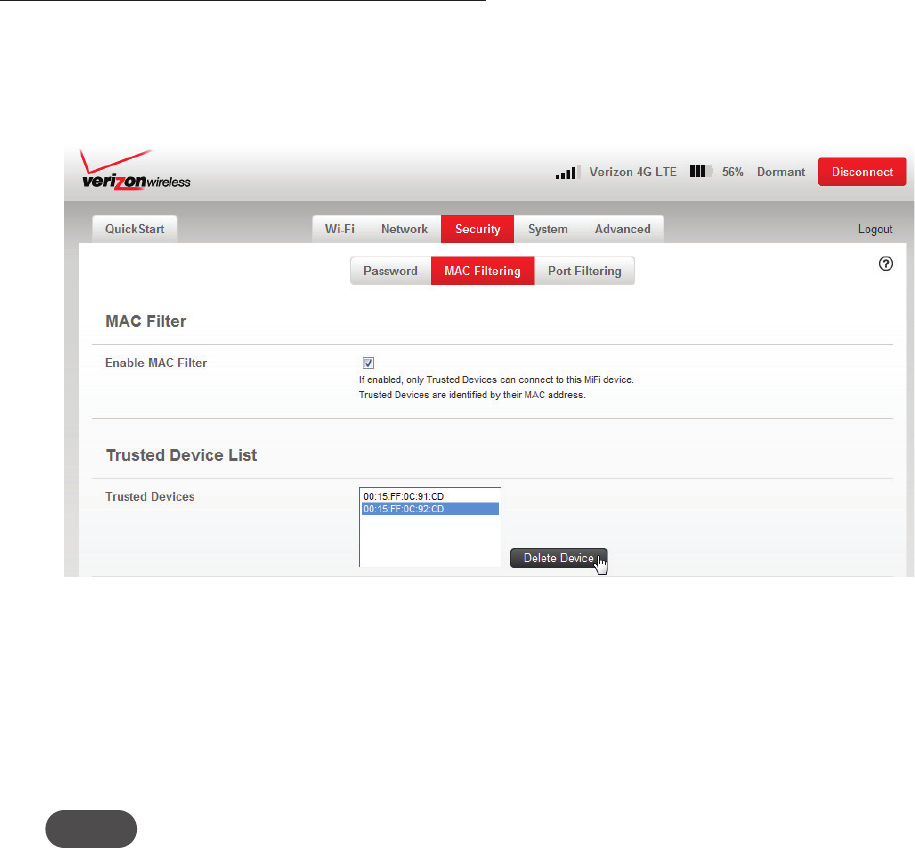The width and height of the screenshot is (915, 848).
Task: Select the MAC Filtering sub-tab
Action: [483, 271]
